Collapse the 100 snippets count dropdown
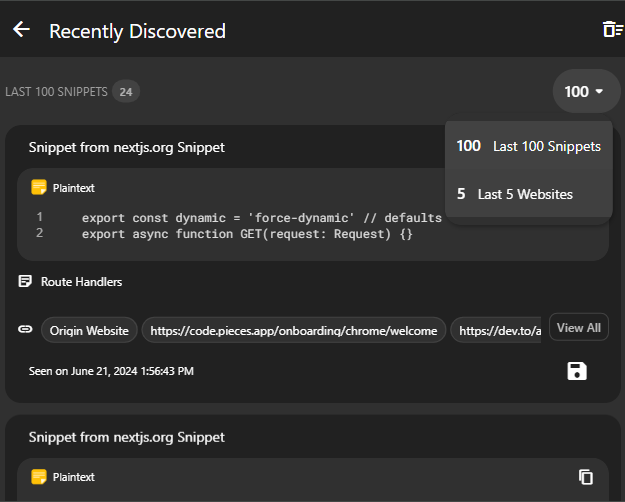 [x=586, y=91]
